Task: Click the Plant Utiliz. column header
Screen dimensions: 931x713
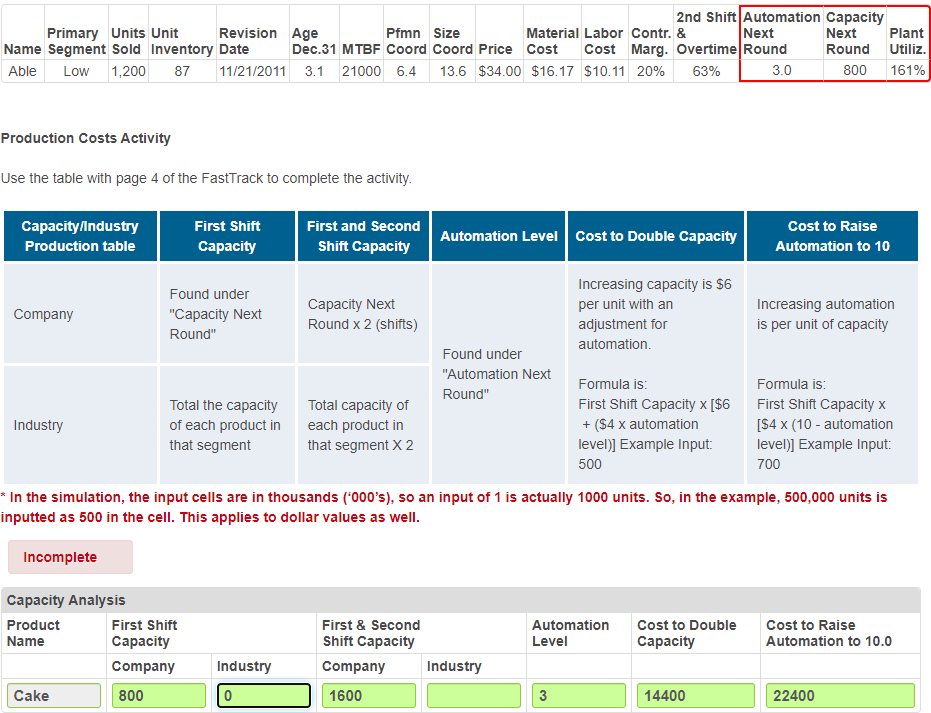Action: pyautogui.click(x=907, y=42)
